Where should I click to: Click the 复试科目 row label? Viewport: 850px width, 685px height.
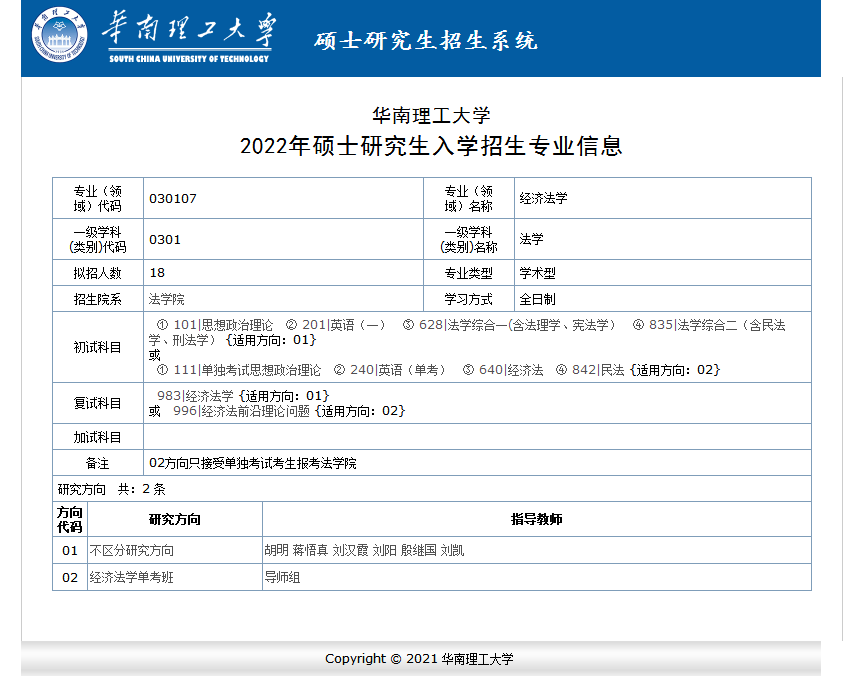[x=98, y=403]
